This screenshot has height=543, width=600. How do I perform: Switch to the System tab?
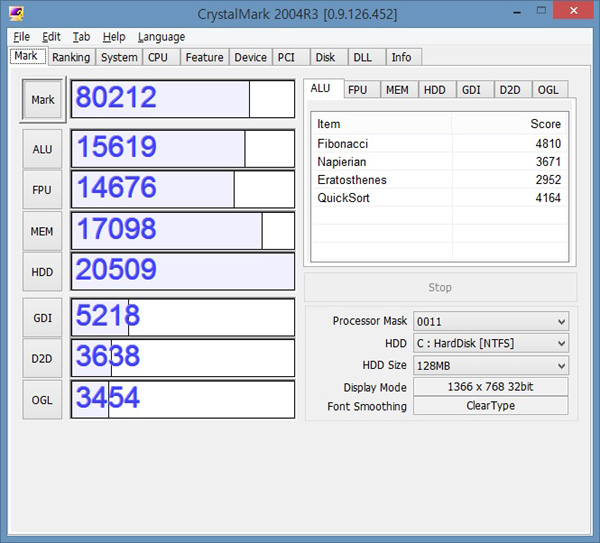tap(119, 57)
